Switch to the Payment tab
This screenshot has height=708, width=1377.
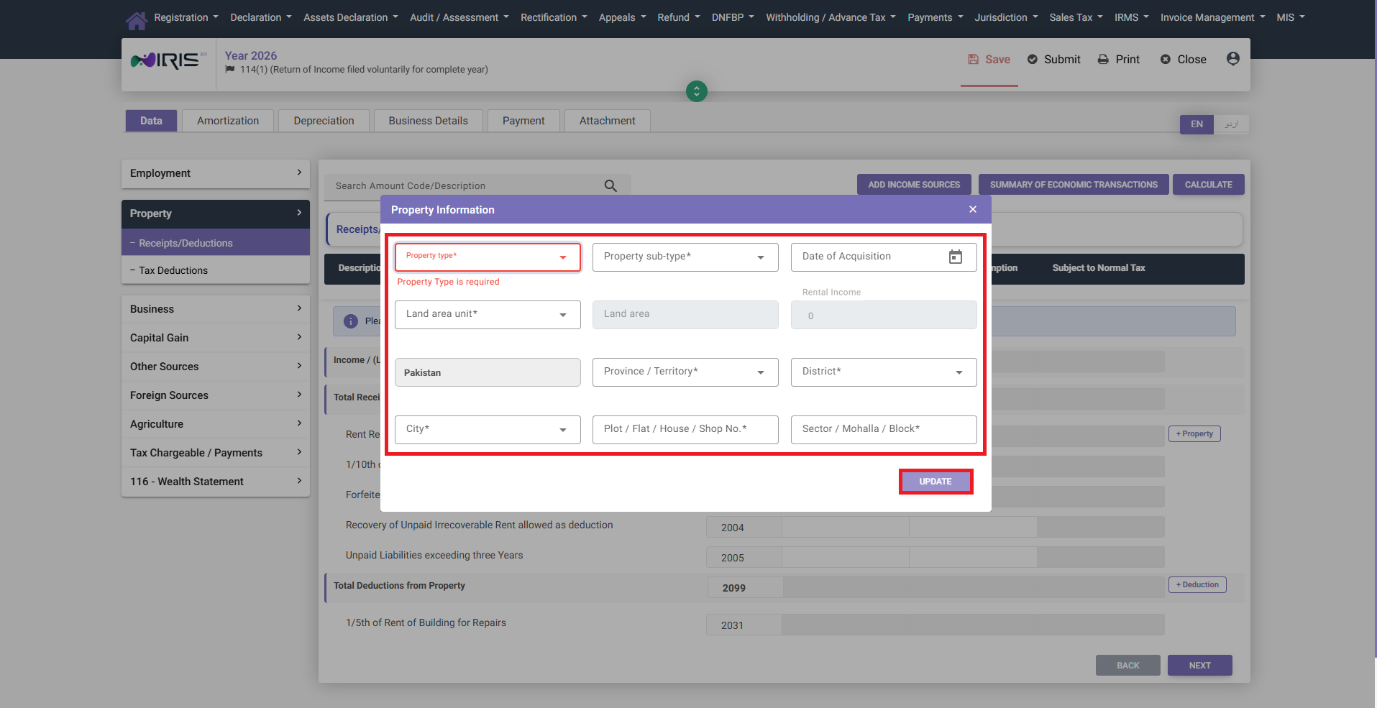(524, 121)
